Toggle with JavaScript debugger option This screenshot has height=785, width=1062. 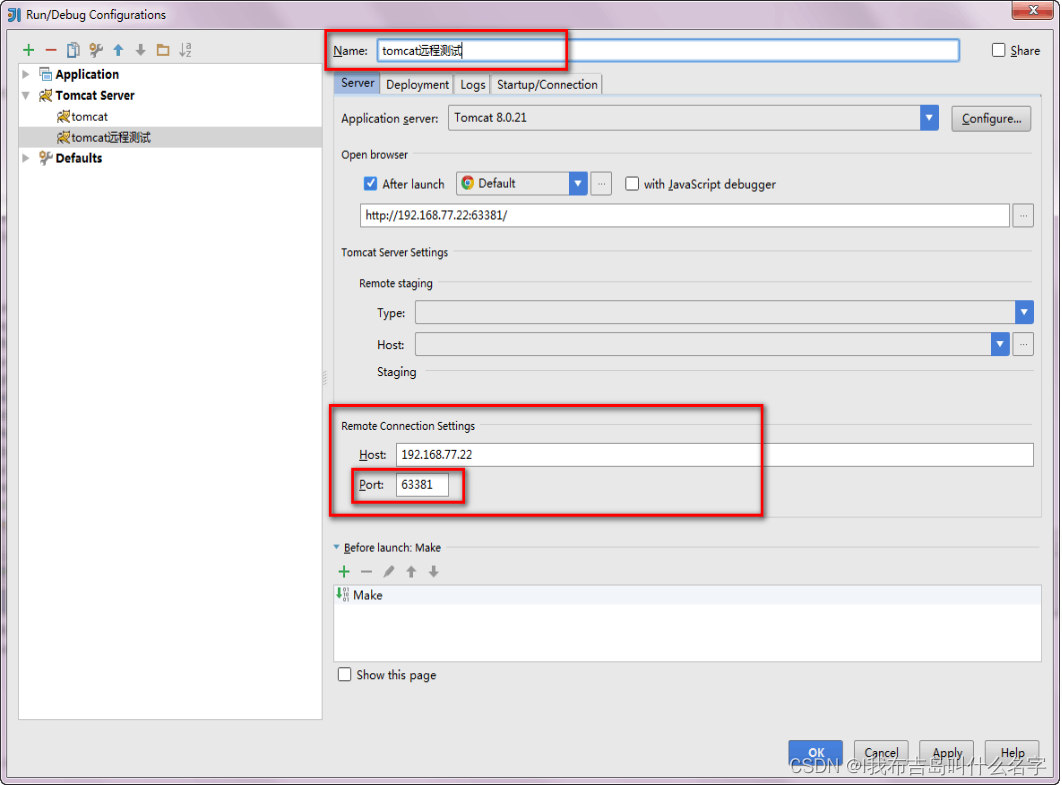[x=632, y=183]
